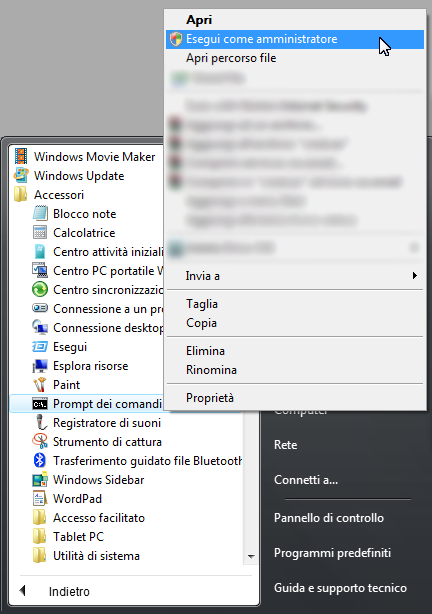
Task: Open the Windows Sidebar icon
Action: click(40, 479)
